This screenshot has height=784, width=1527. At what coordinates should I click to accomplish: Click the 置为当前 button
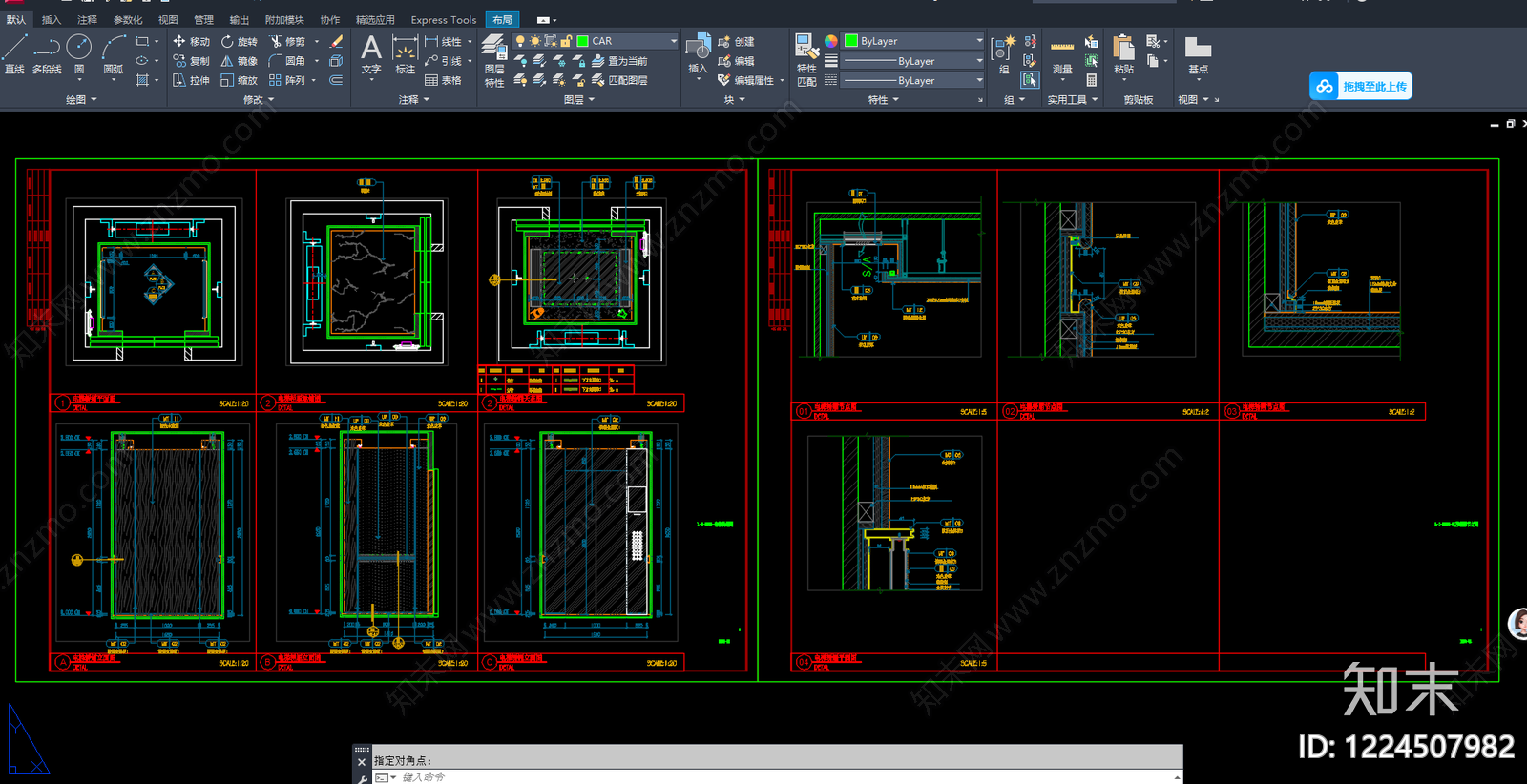(x=620, y=61)
